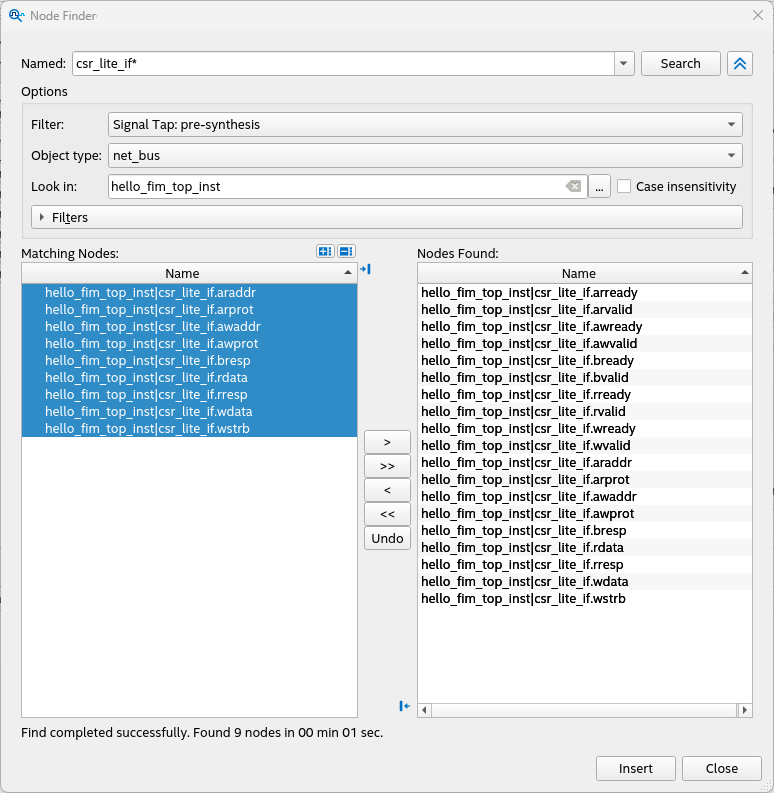This screenshot has width=774, height=793.
Task: Collapse all matching nodes with the minus icon
Action: (x=347, y=251)
